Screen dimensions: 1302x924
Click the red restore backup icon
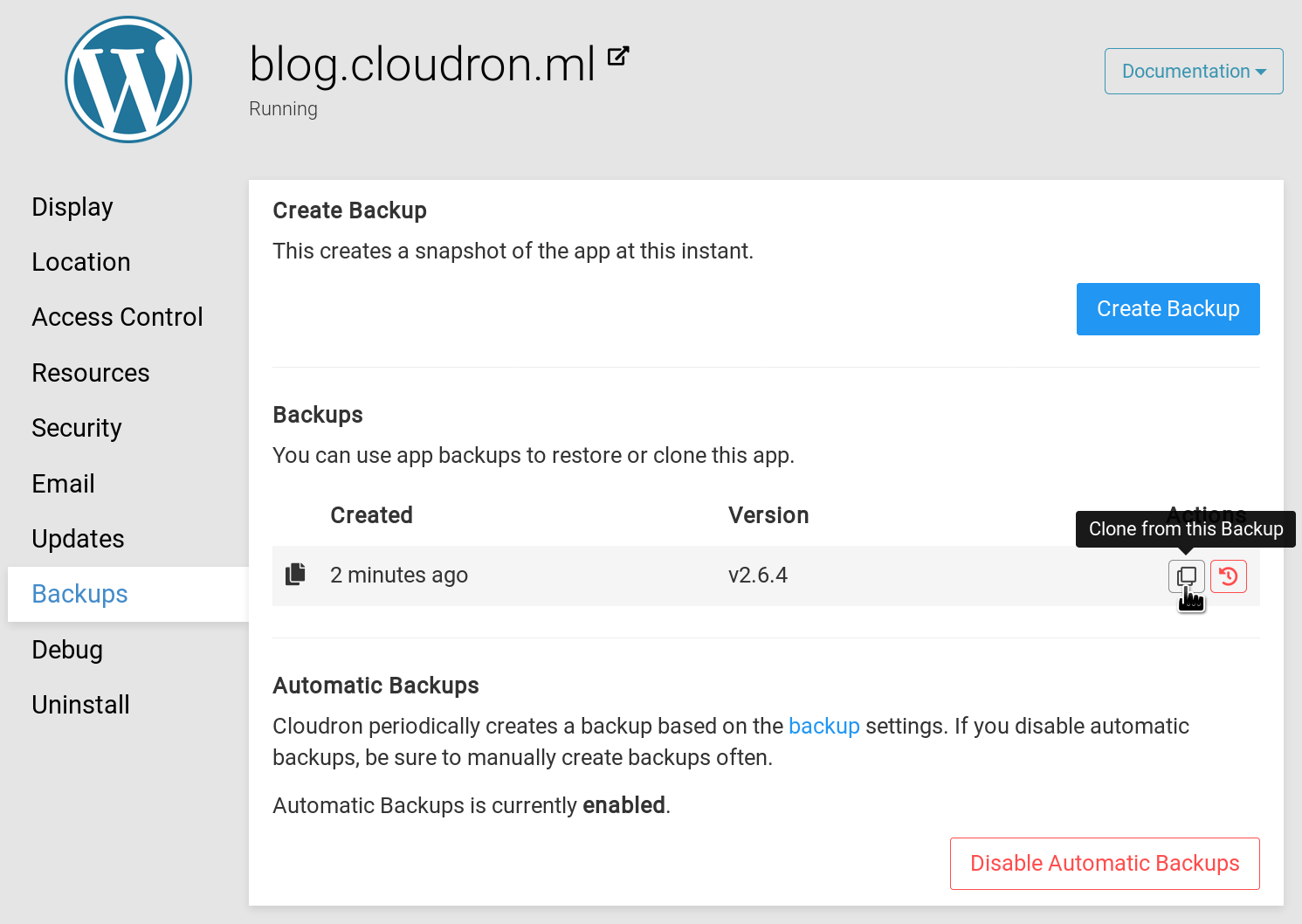[x=1228, y=576]
